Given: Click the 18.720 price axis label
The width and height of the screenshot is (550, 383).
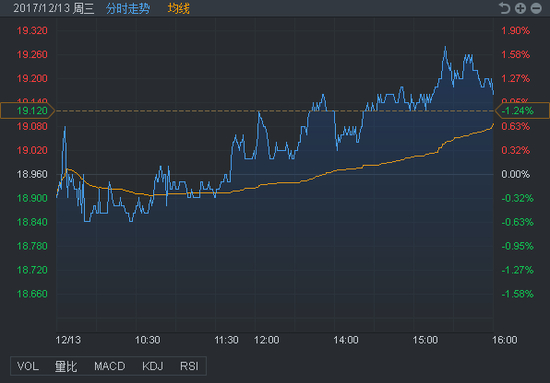Looking at the screenshot, I should pos(32,270).
